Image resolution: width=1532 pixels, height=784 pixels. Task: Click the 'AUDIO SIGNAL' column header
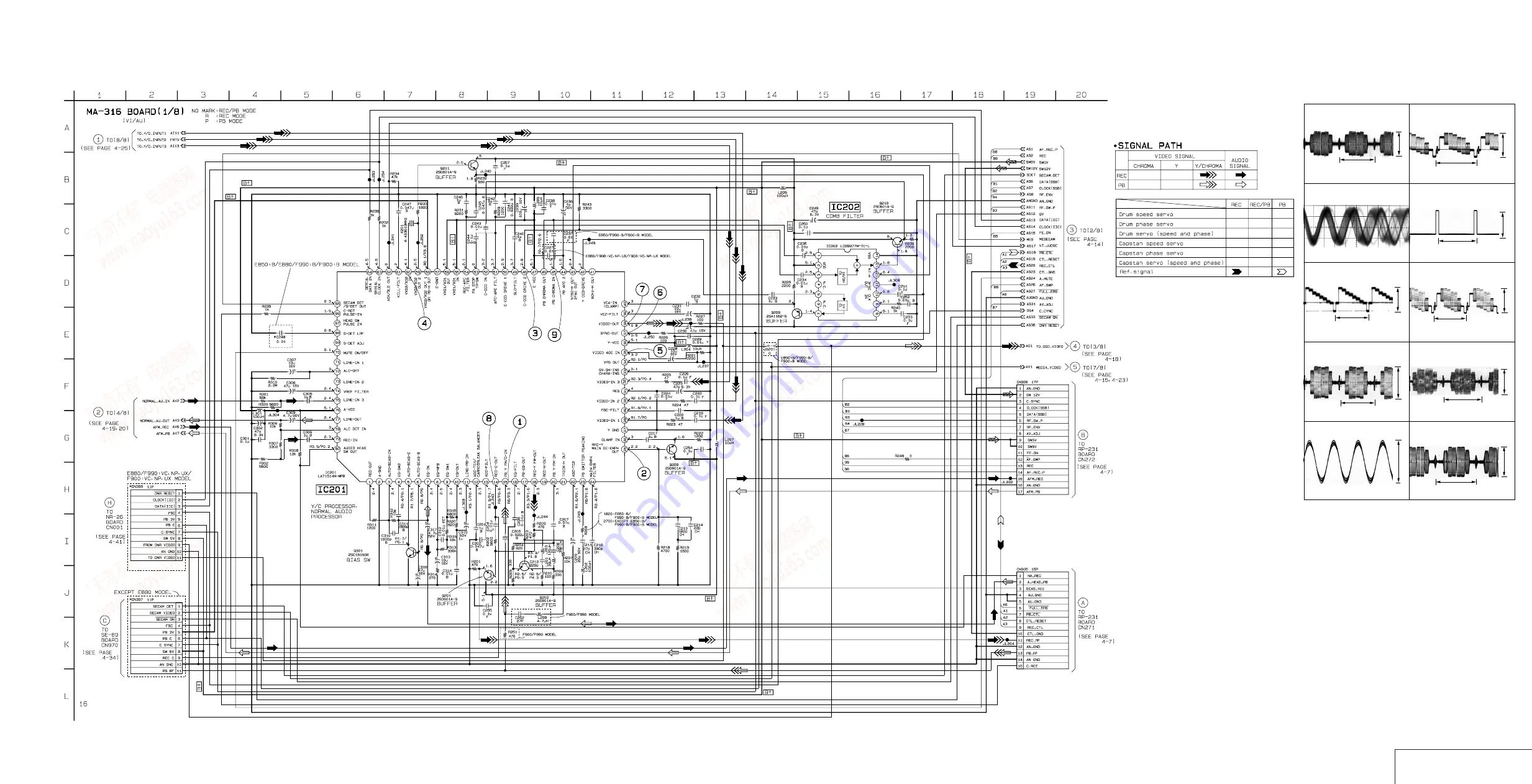coord(1239,163)
